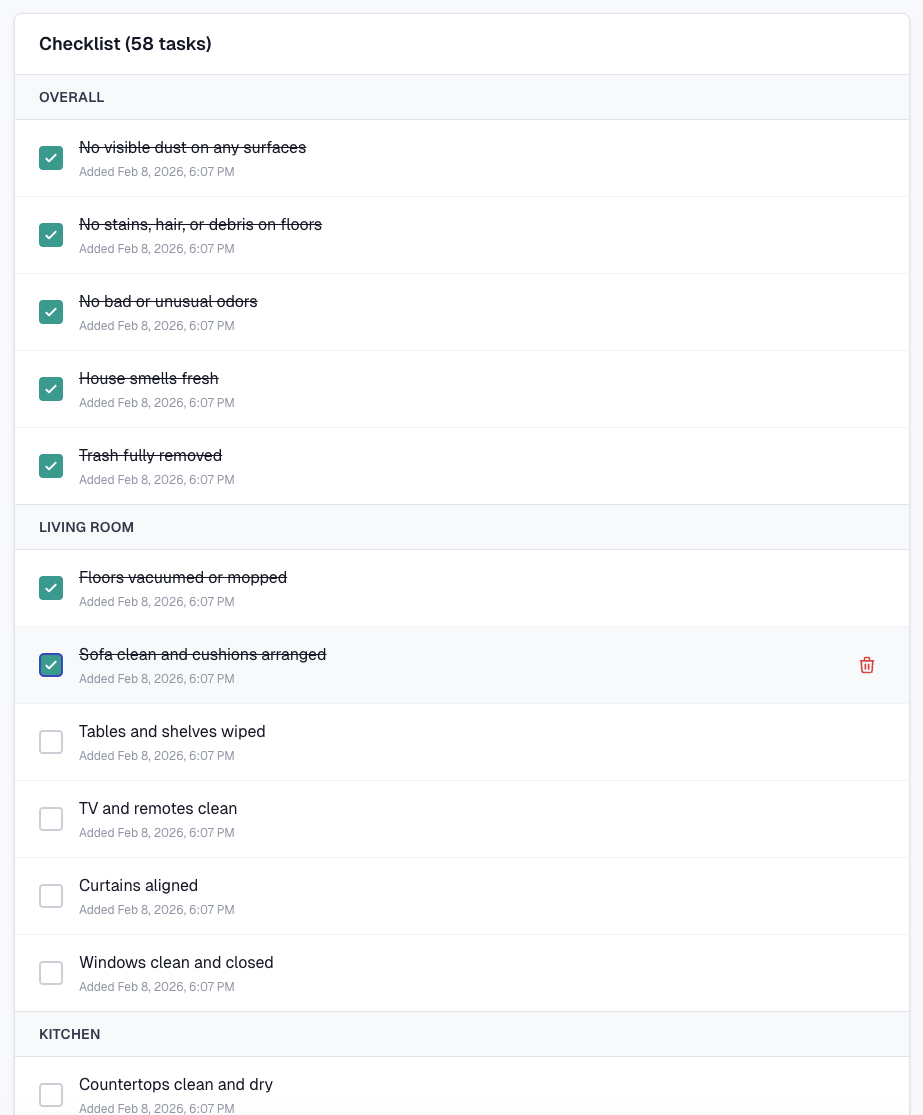Check 'Windows clean and closed'

(x=51, y=972)
